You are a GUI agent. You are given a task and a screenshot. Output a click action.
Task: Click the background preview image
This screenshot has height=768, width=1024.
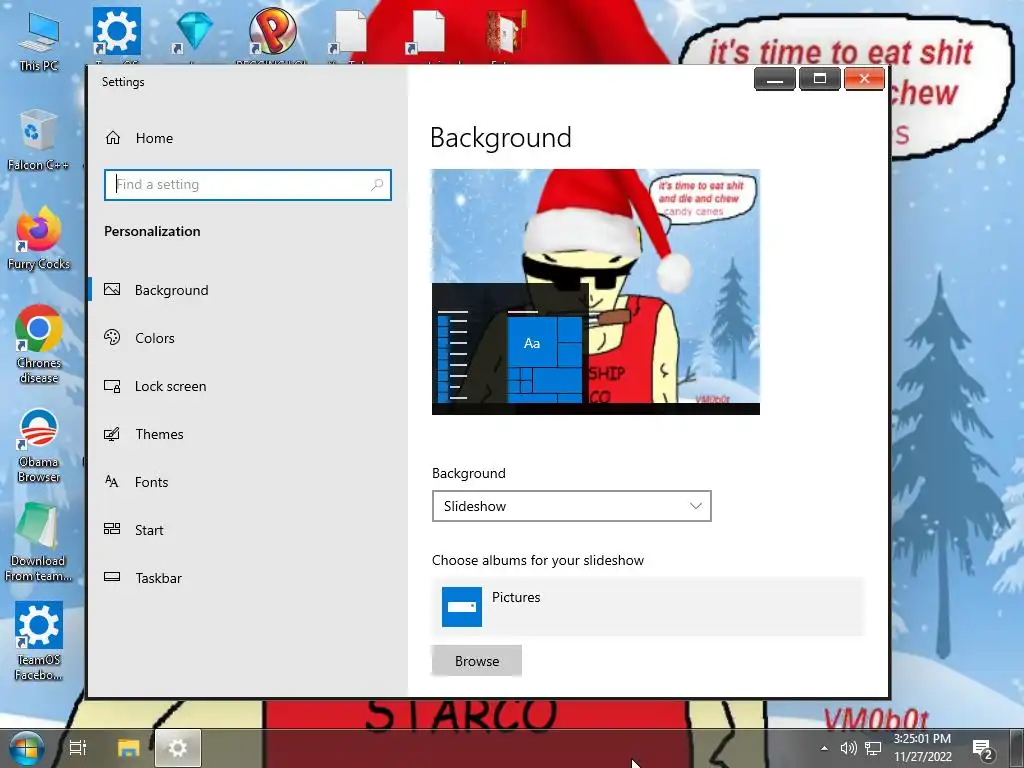(596, 292)
